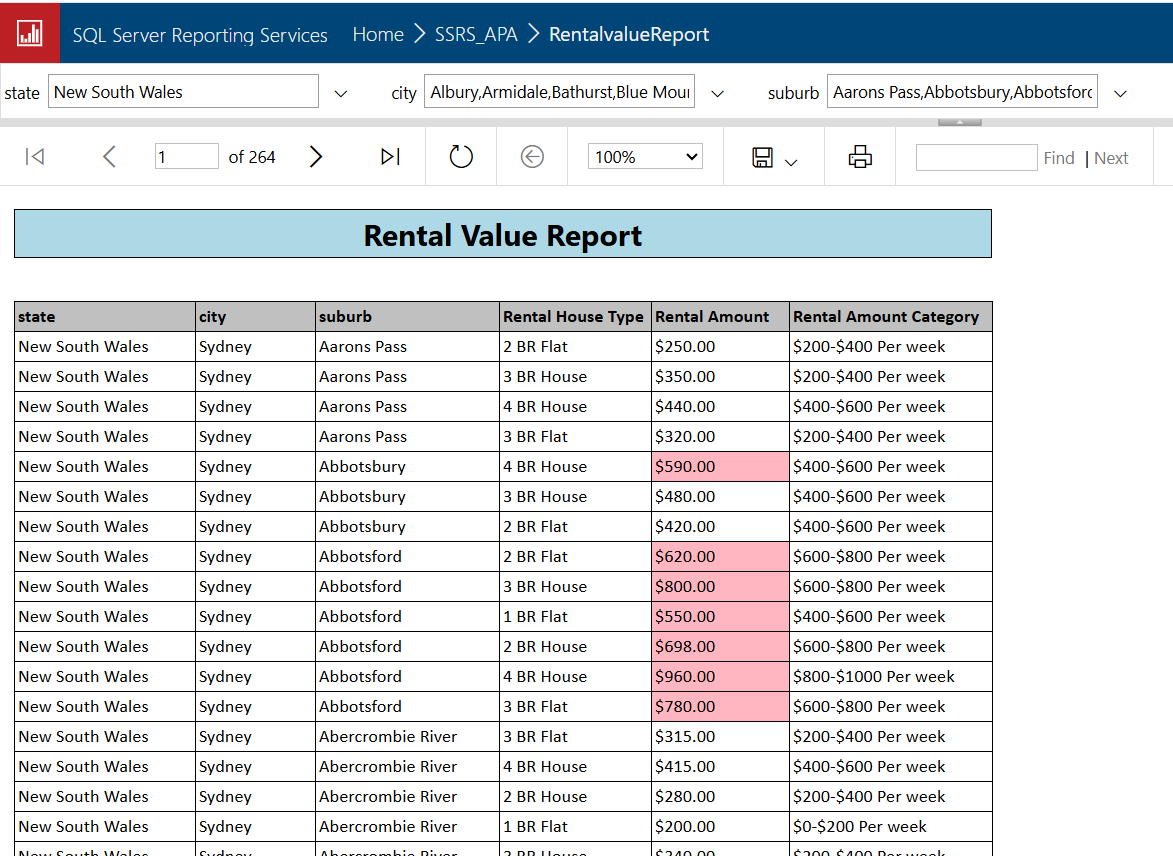
Task: Click the current page number field
Action: (186, 157)
